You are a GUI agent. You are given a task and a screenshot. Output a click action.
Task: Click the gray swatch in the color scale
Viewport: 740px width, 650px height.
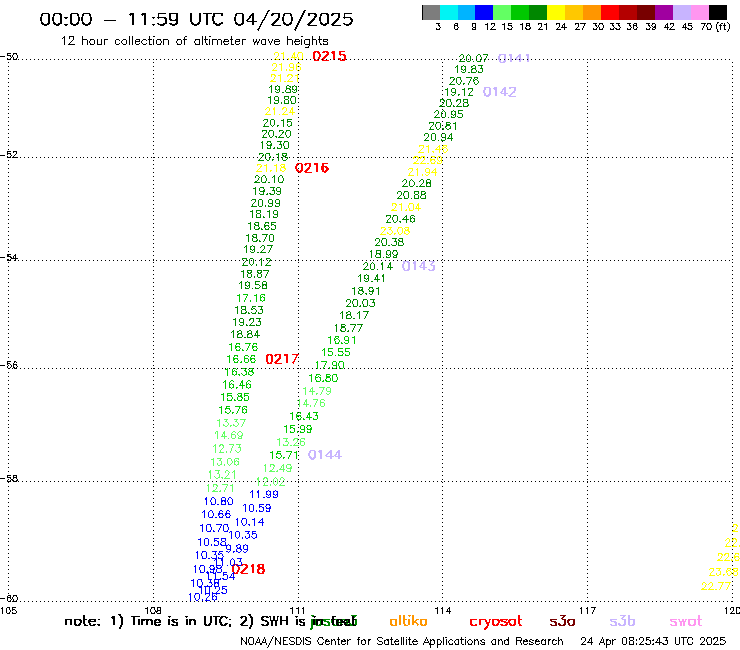[431, 12]
